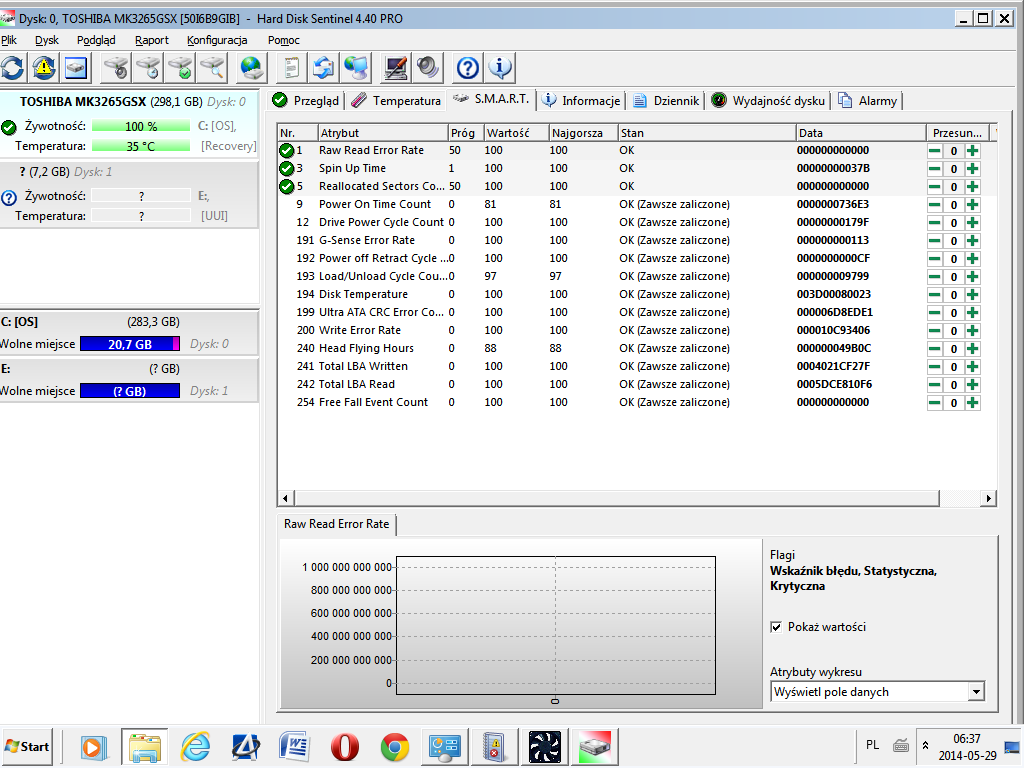Click the refresh disk status toolbar icon

pyautogui.click(x=12, y=68)
